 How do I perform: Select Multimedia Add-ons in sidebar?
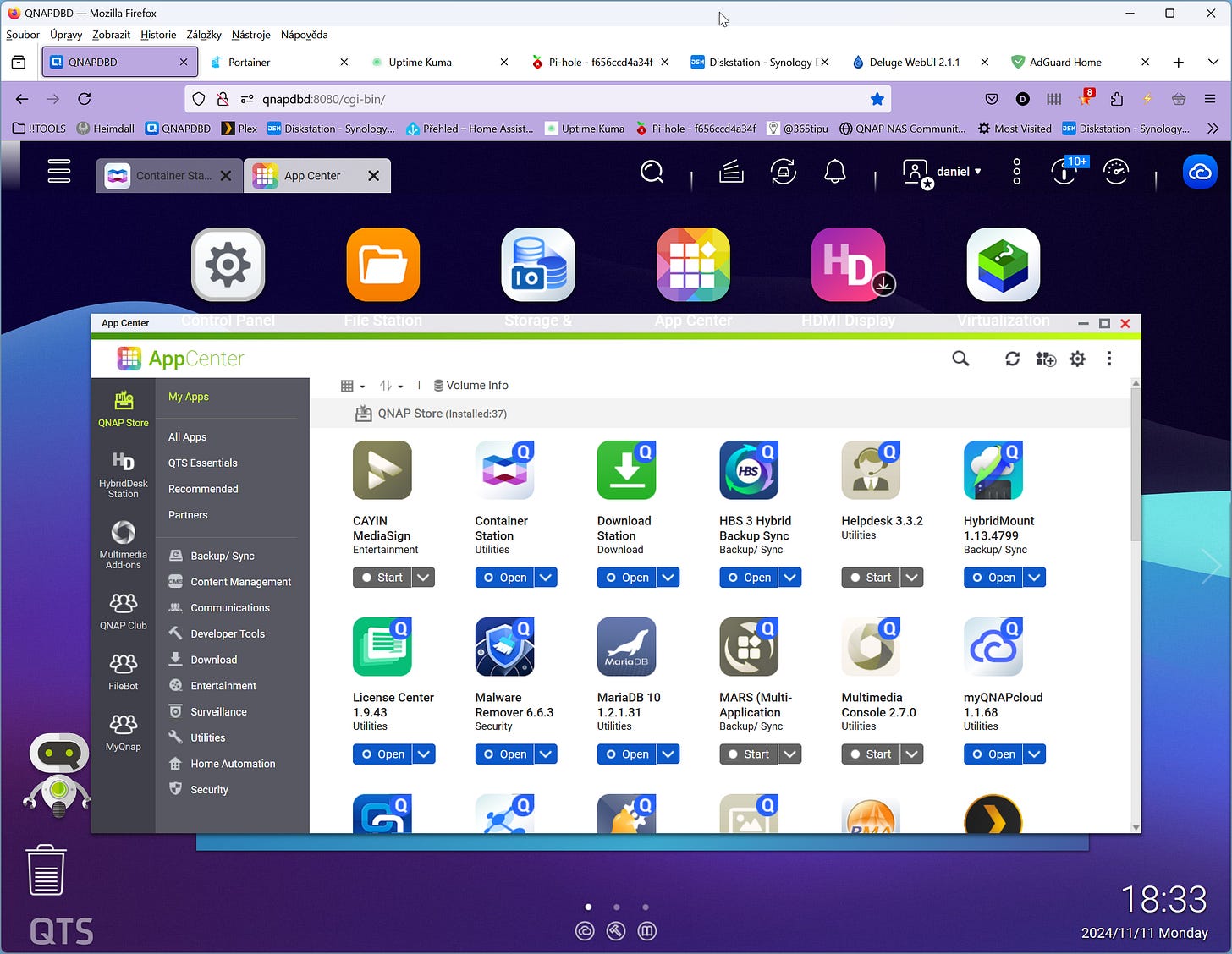tap(124, 545)
